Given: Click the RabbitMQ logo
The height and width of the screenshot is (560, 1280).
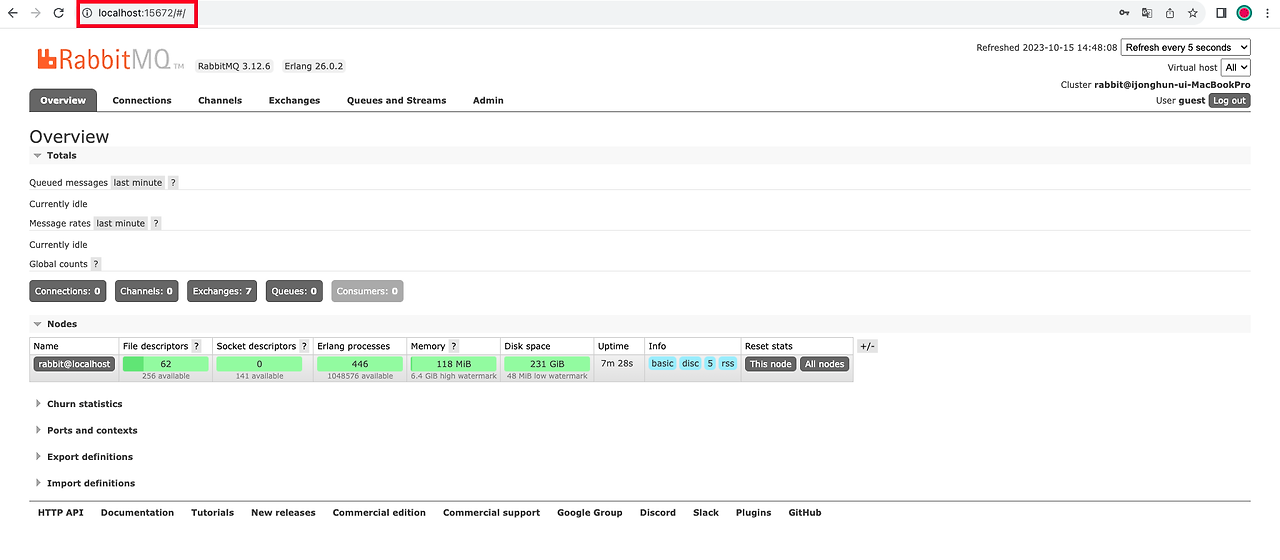Looking at the screenshot, I should [x=110, y=60].
